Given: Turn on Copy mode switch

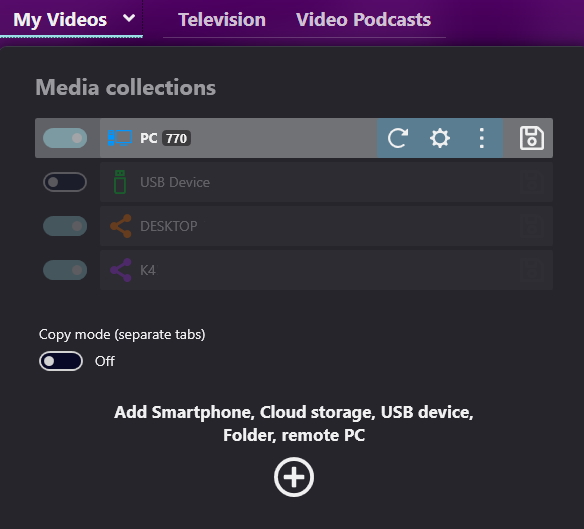Looking at the screenshot, I should (61, 361).
